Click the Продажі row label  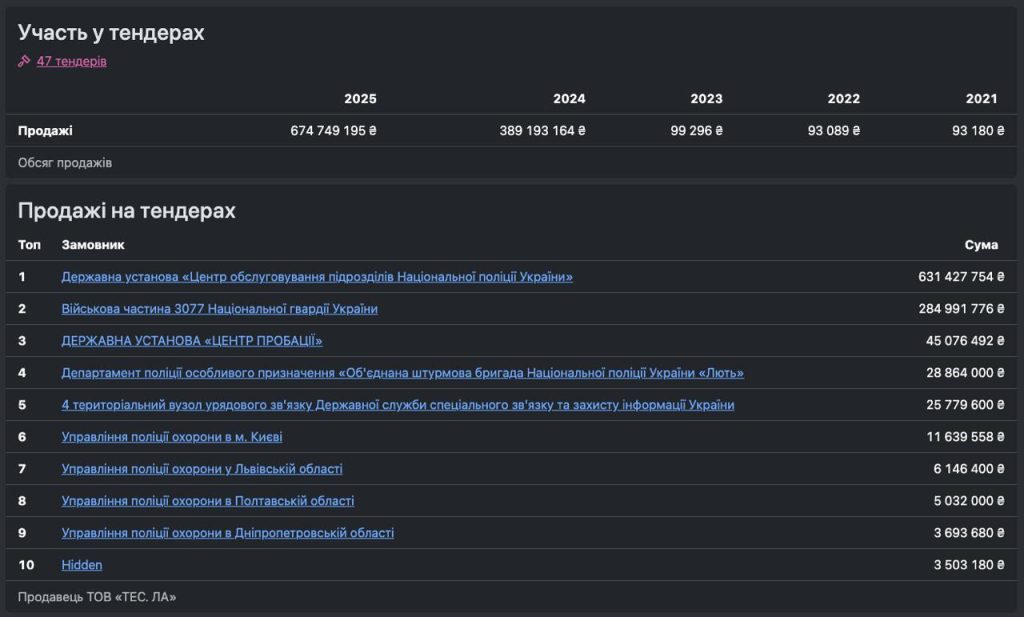click(x=45, y=131)
